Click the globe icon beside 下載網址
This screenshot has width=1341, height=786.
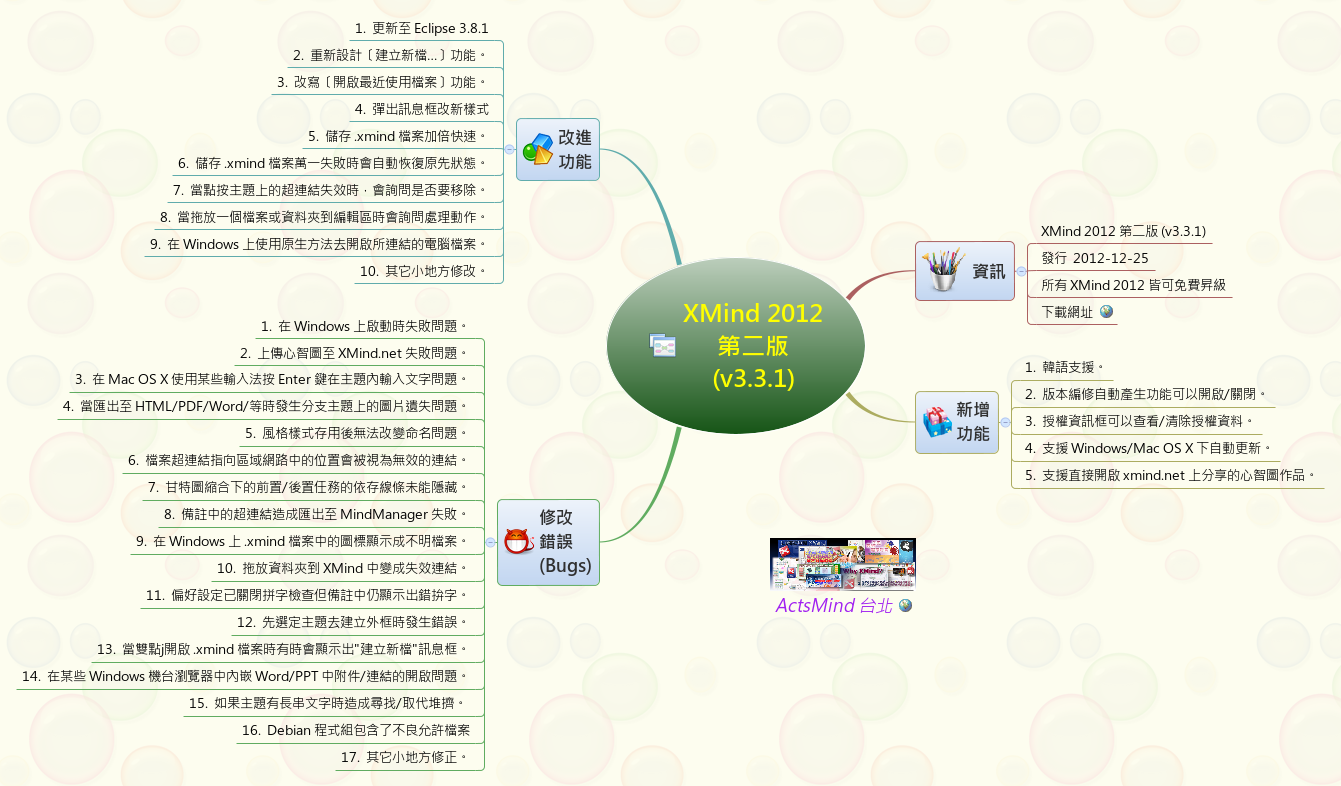[x=1103, y=310]
